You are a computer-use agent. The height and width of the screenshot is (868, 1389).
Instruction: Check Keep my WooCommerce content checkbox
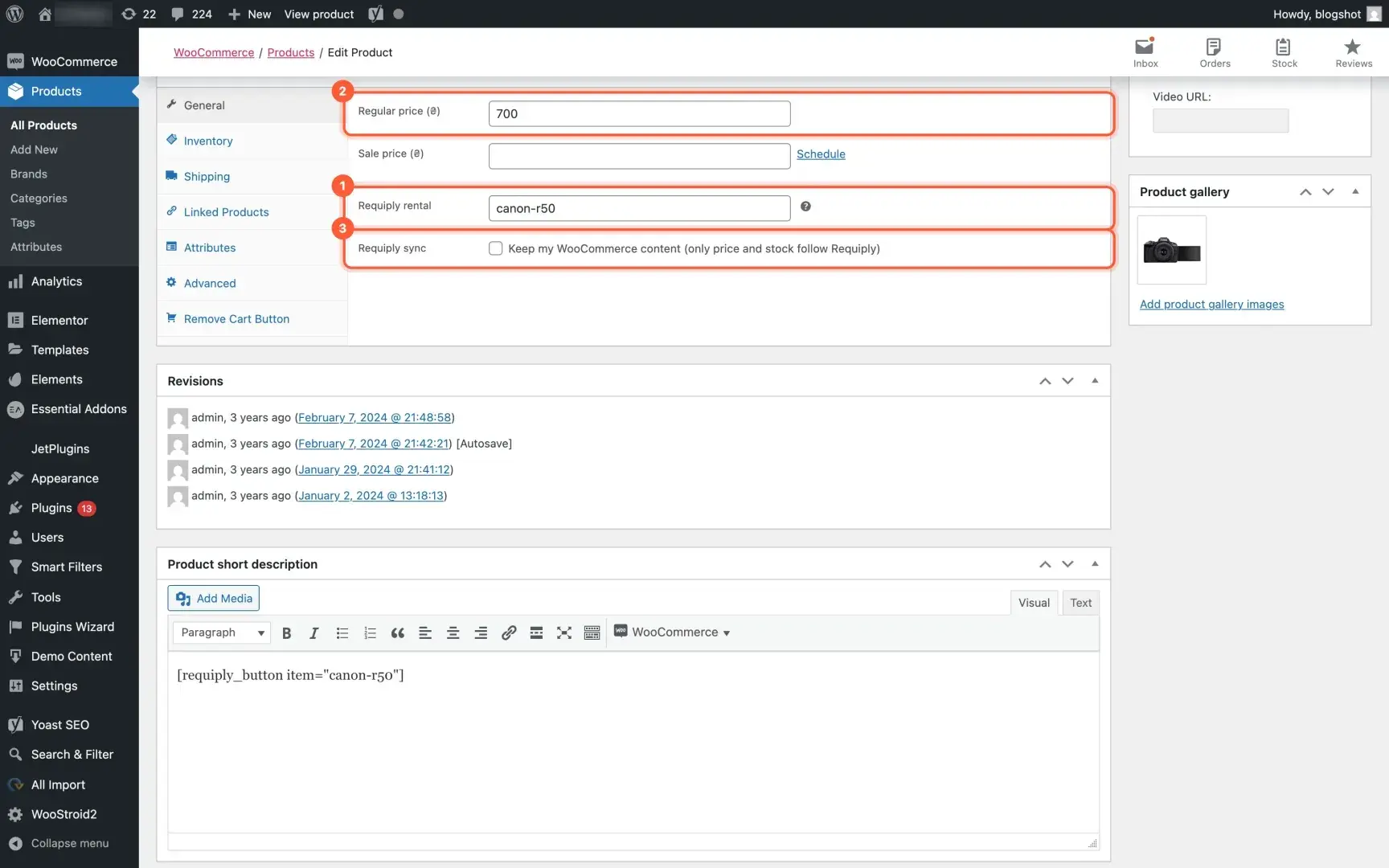[x=496, y=248]
